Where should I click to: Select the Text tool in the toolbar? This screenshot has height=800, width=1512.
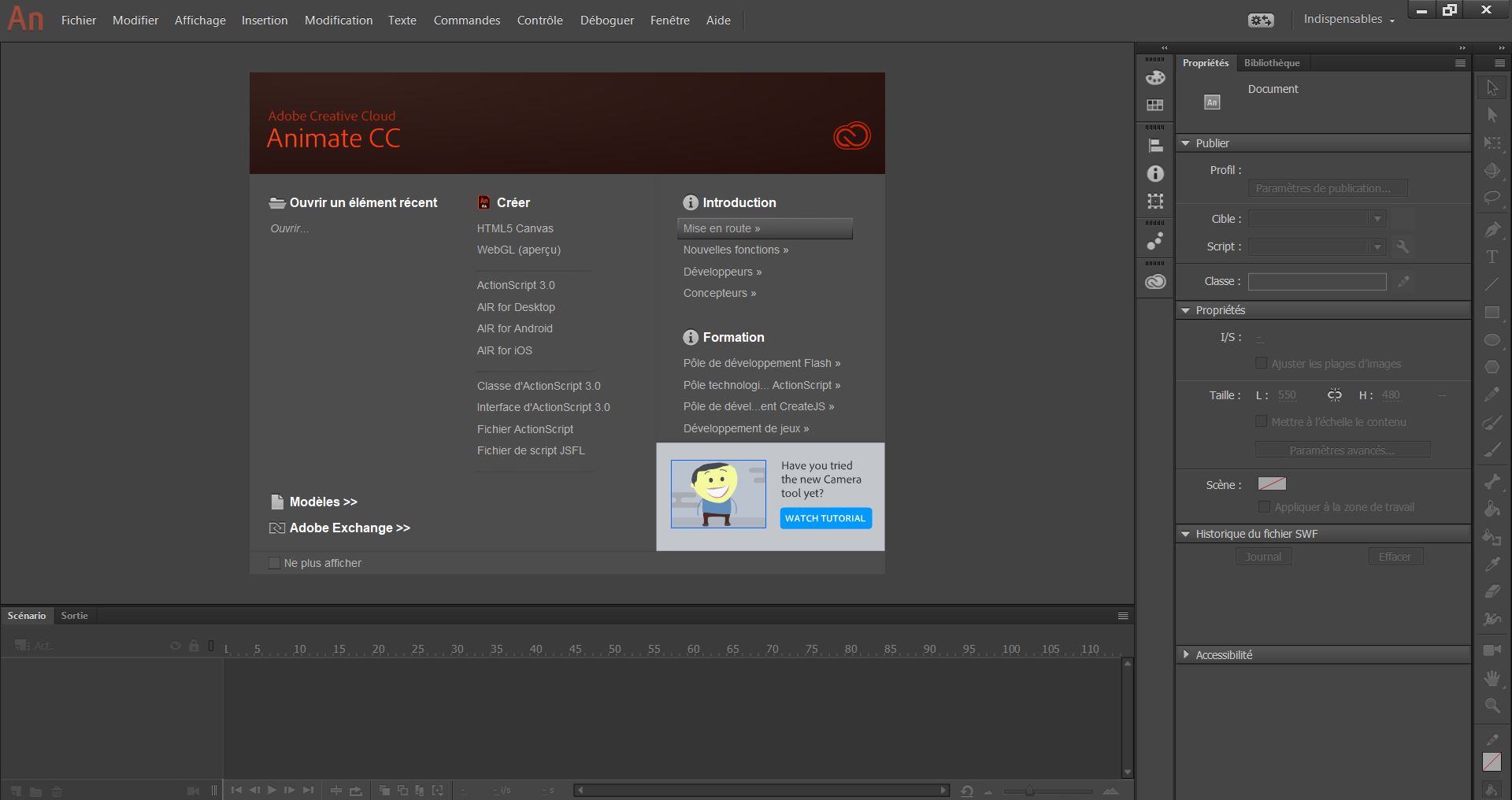(x=1492, y=257)
